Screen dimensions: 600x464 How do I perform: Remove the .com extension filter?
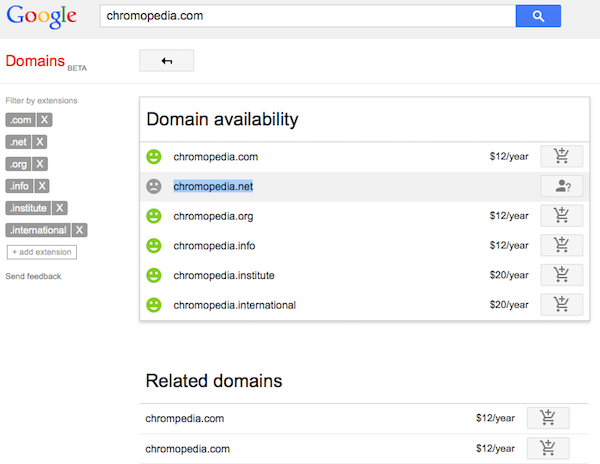pos(44,120)
